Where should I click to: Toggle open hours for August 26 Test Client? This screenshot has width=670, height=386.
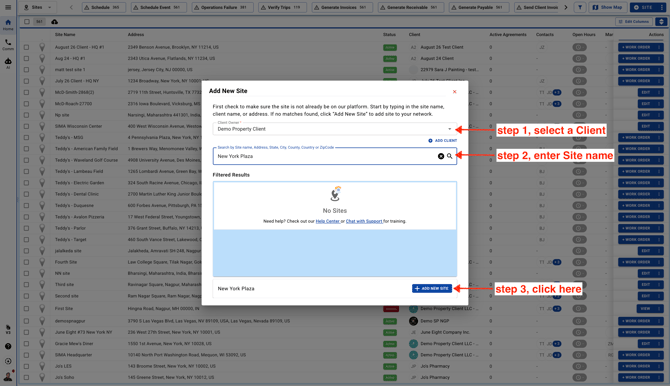point(579,47)
